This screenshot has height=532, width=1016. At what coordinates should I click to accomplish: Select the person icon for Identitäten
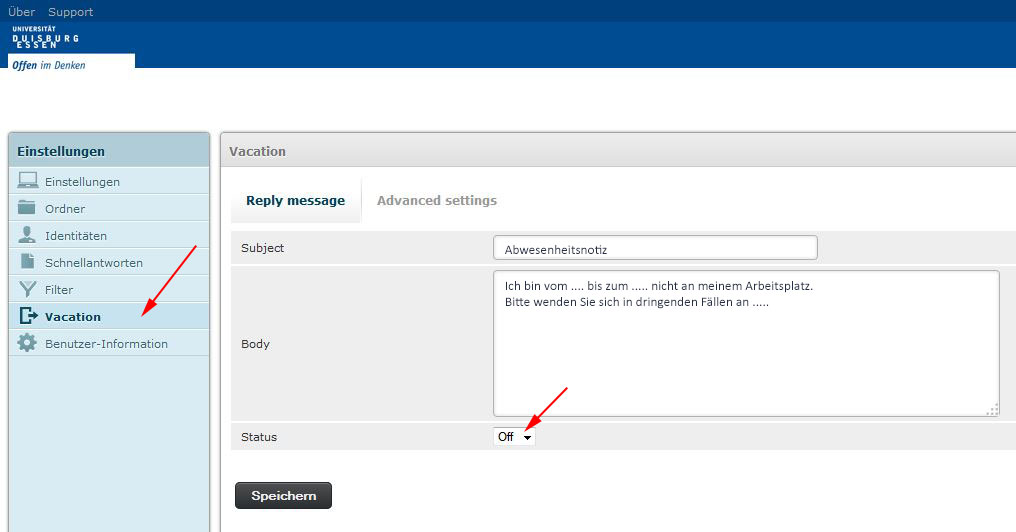point(27,235)
